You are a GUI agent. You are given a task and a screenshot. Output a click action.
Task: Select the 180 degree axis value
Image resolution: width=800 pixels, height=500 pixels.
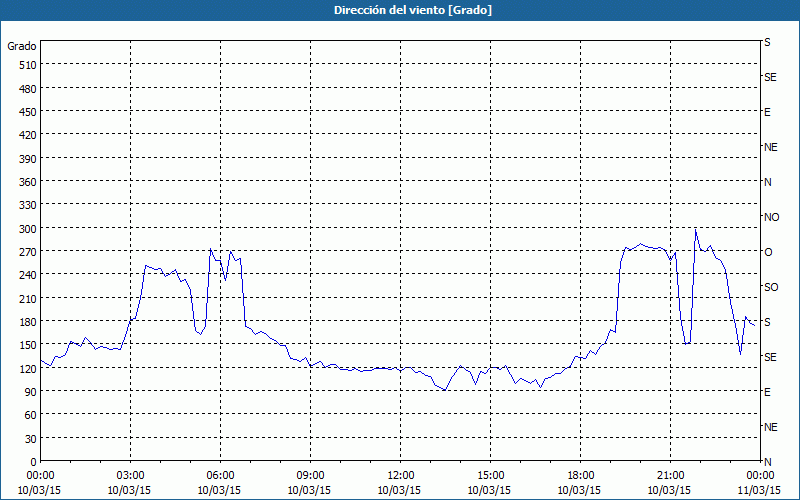29,322
